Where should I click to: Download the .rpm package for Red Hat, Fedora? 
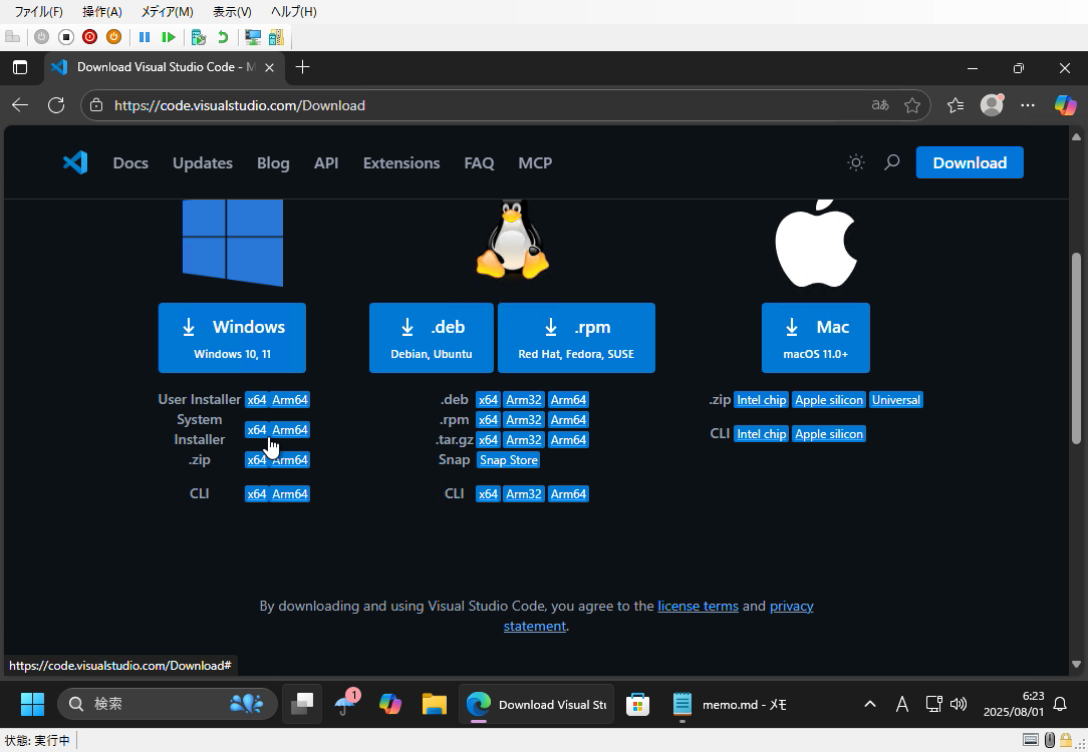coord(576,338)
